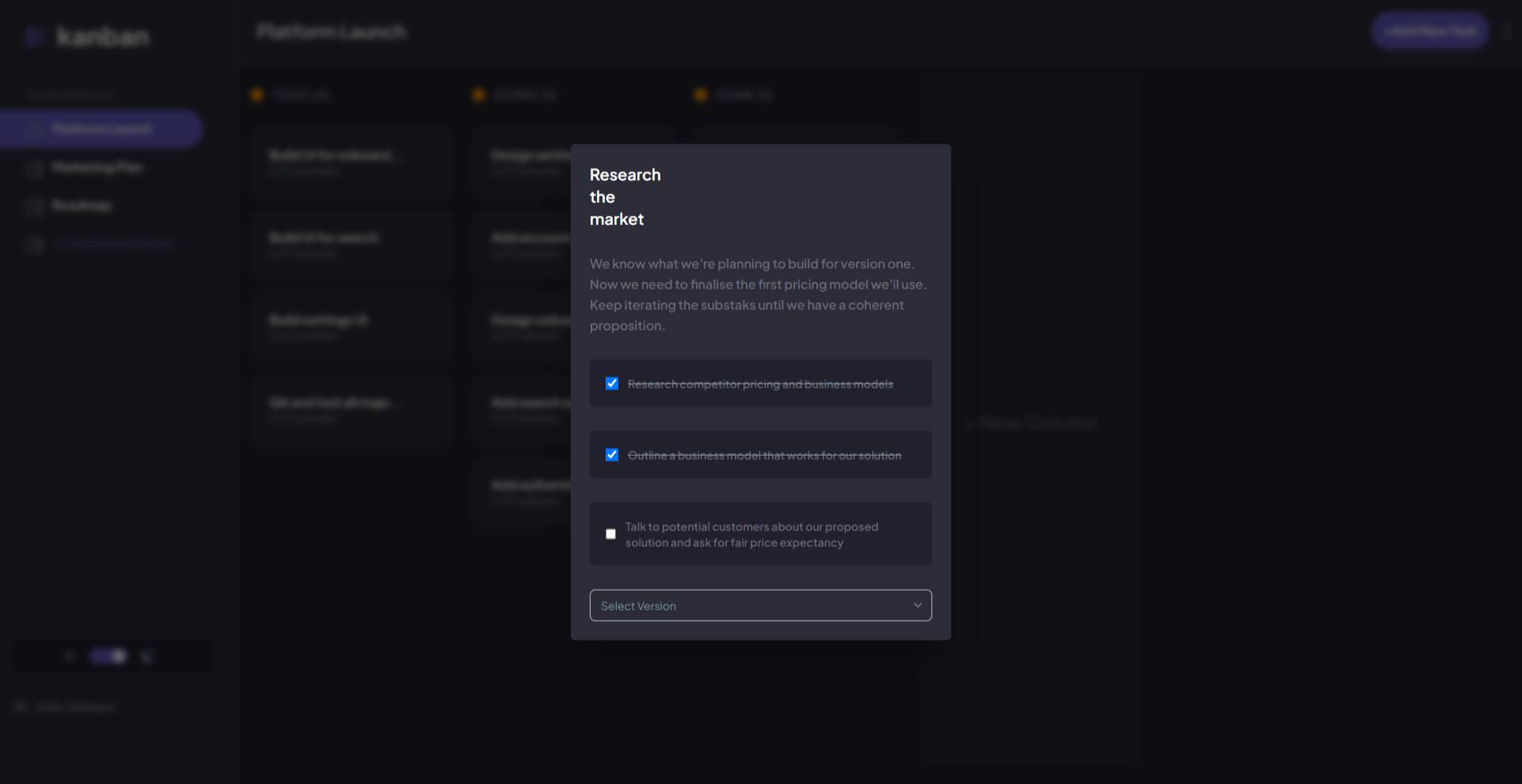Click the Build UI for search card

[352, 244]
